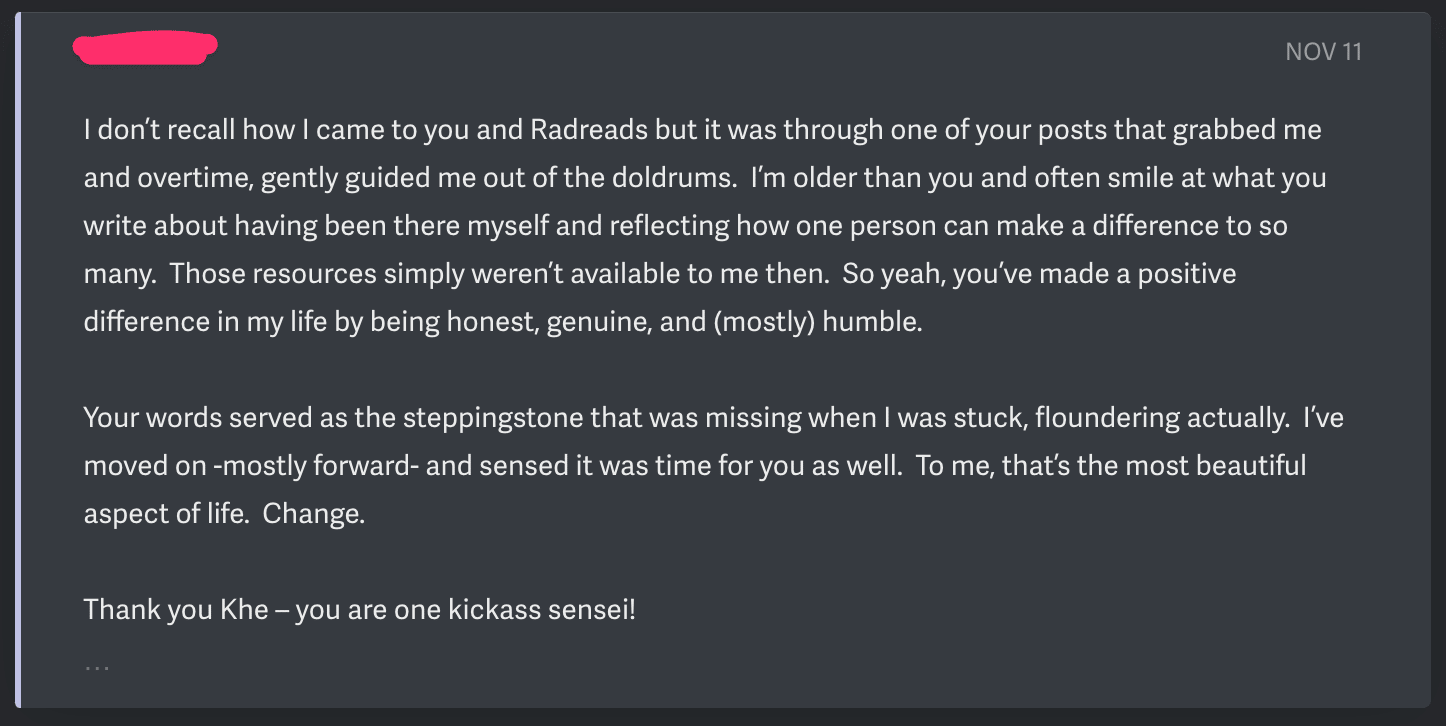The width and height of the screenshot is (1446, 726).
Task: Click the name "Khe" in the thank-you line
Action: coord(244,609)
